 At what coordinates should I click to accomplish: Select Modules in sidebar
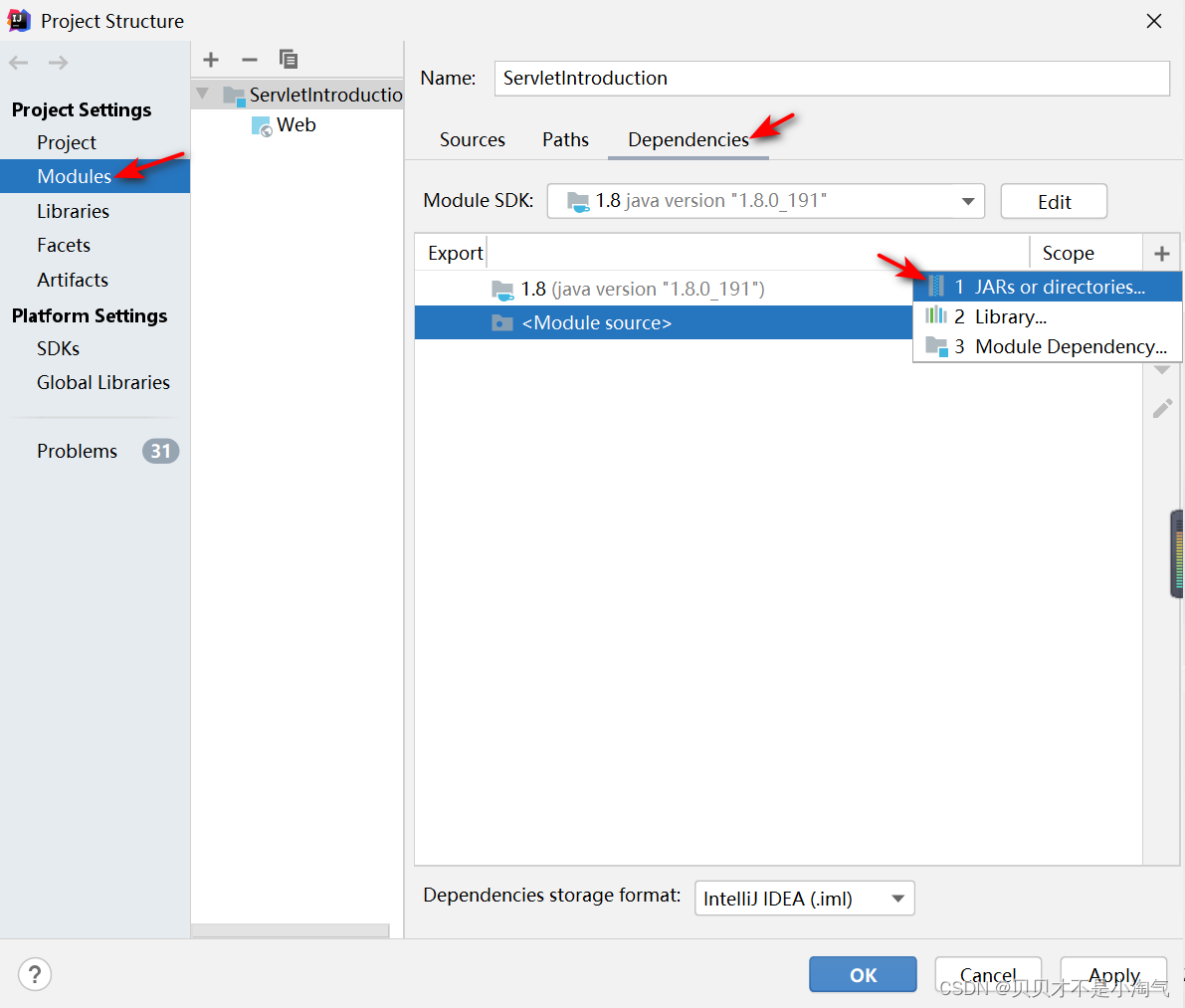(96, 176)
